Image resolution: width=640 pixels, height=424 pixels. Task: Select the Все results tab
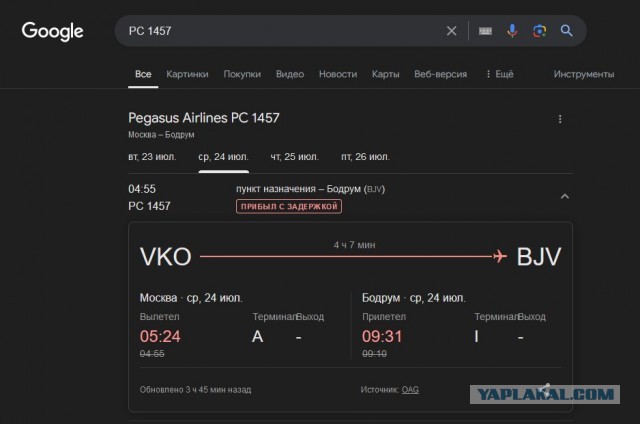(143, 74)
